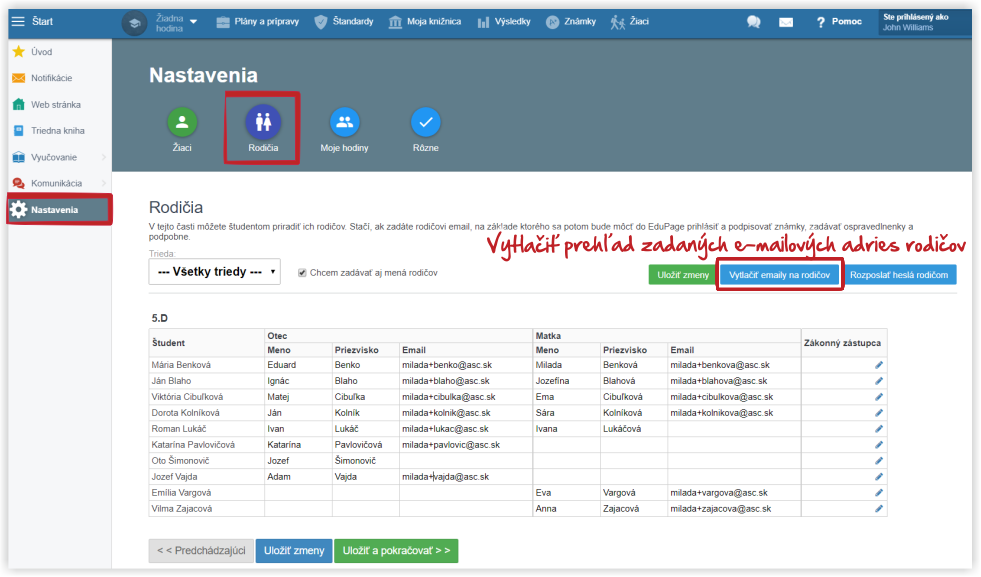Edit legal guardian for Vilma Zajacová

[878, 509]
